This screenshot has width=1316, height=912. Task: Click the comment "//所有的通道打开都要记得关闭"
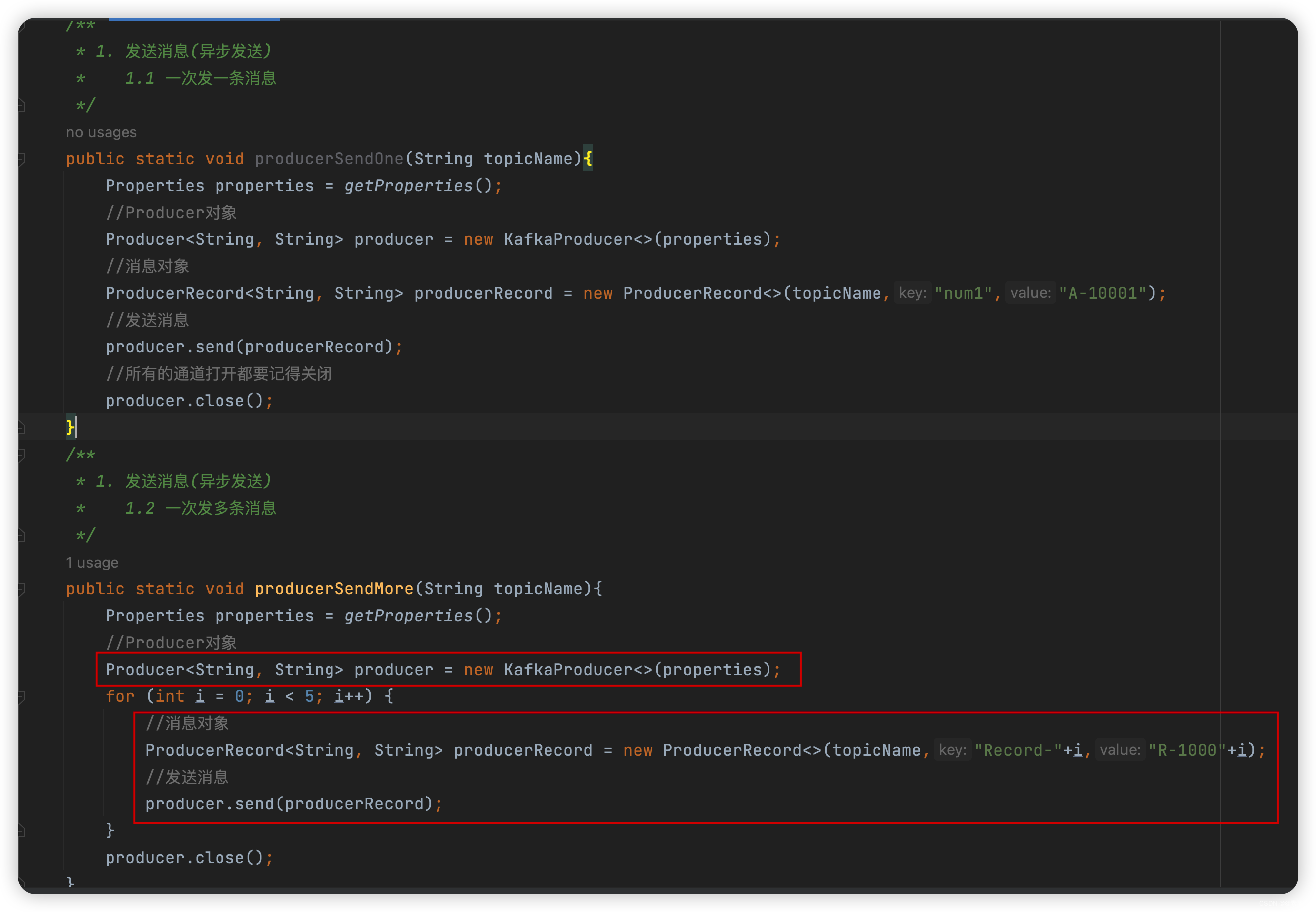(x=219, y=374)
